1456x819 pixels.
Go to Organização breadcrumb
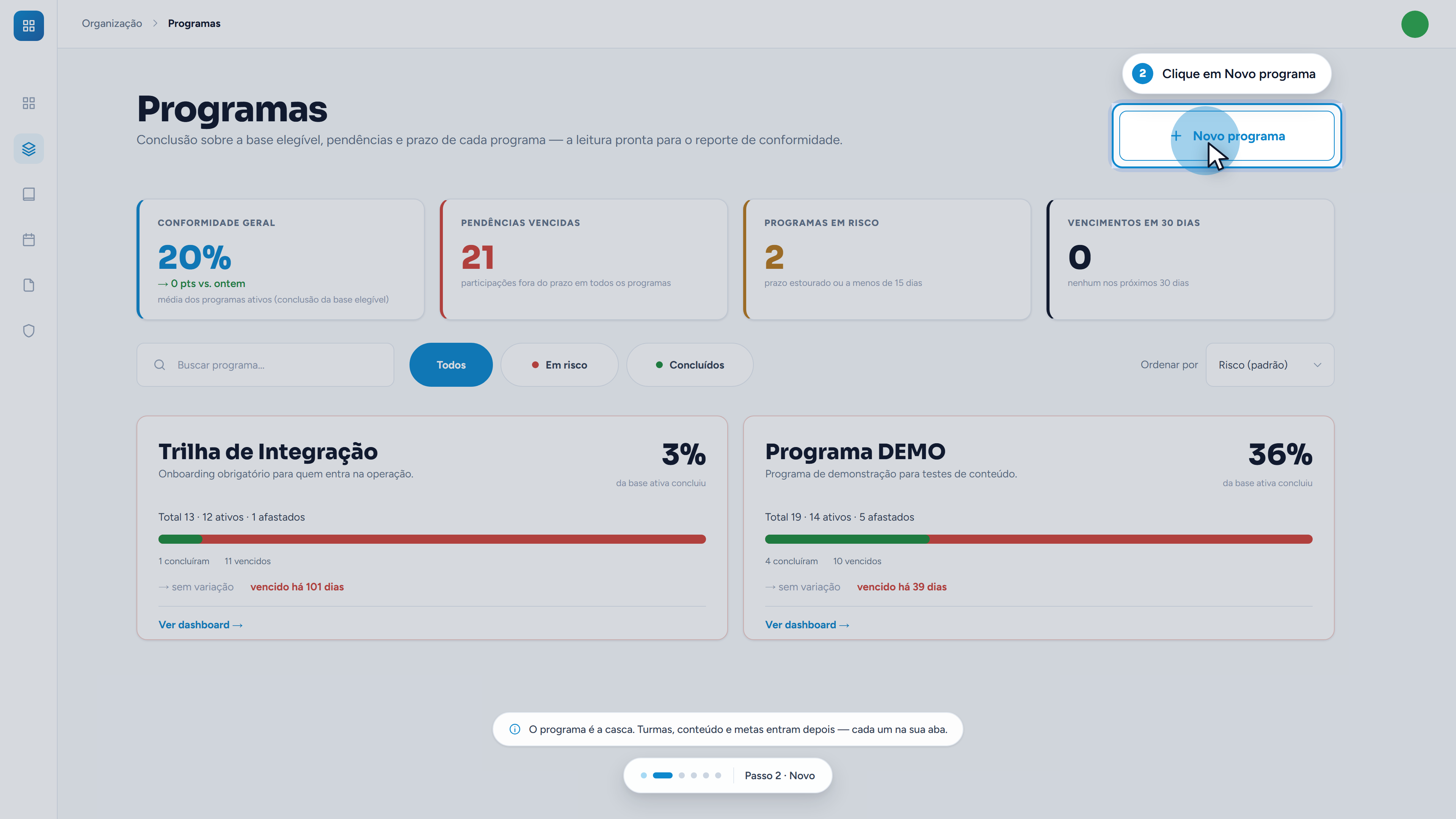[x=112, y=23]
